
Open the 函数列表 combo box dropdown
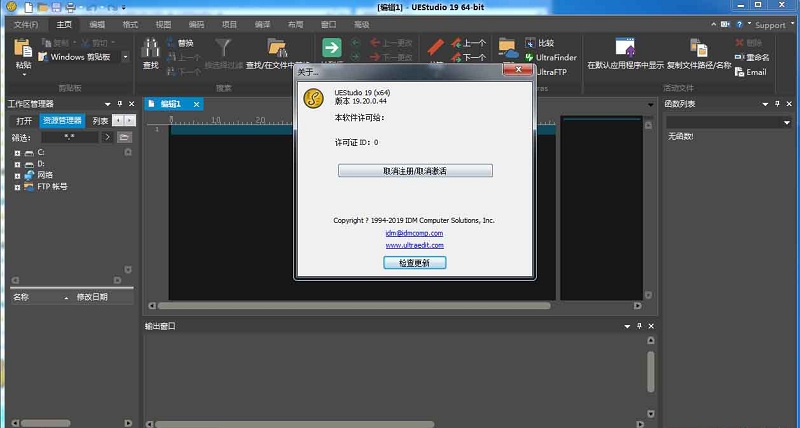point(786,122)
